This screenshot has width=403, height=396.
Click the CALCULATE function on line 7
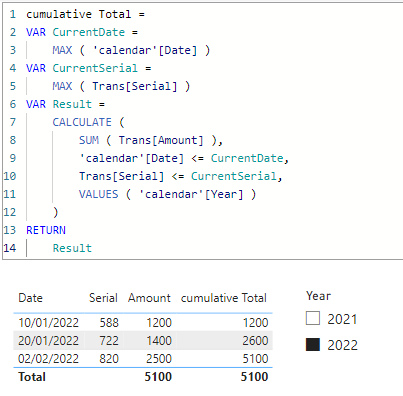[x=82, y=122]
